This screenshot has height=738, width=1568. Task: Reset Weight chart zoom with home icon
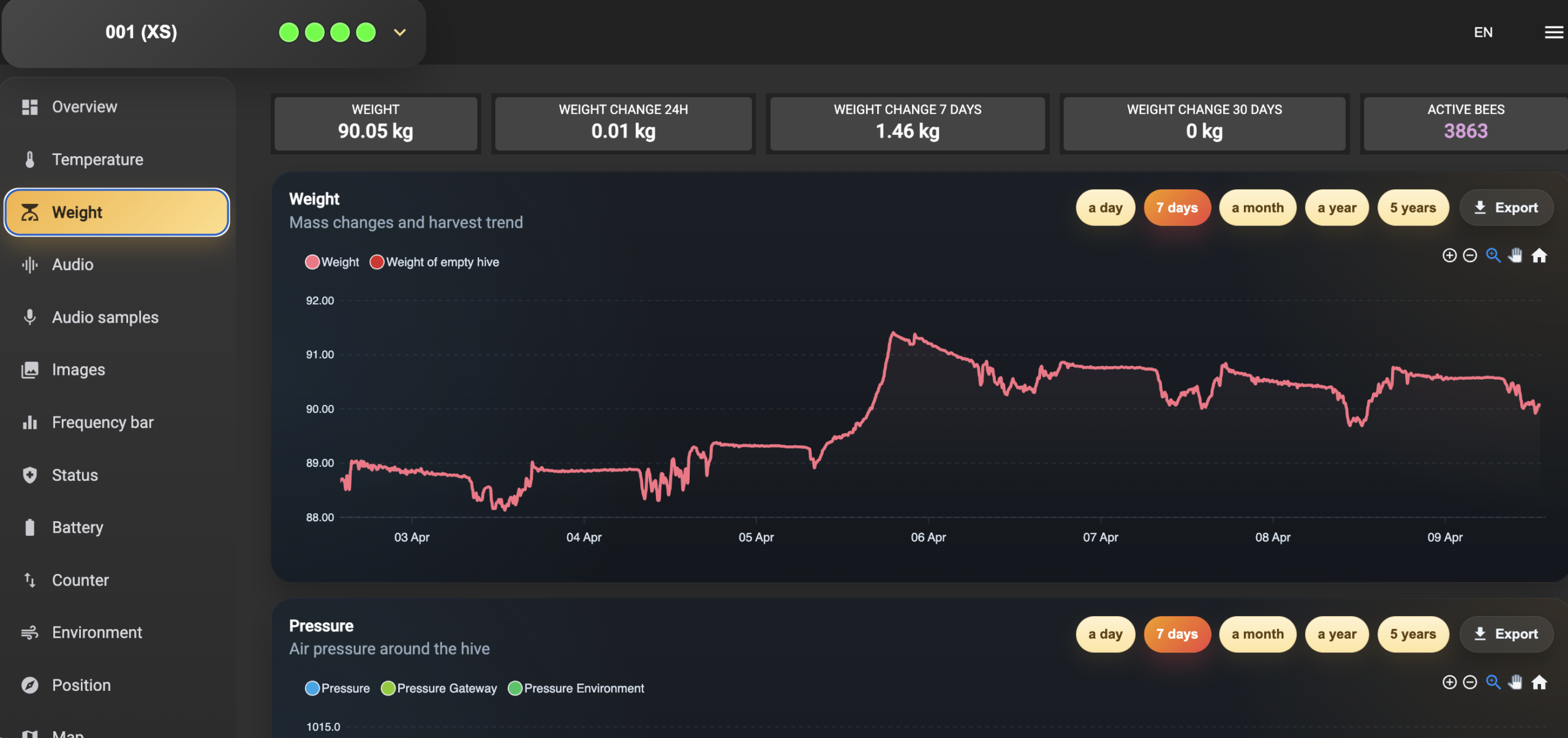(x=1539, y=255)
